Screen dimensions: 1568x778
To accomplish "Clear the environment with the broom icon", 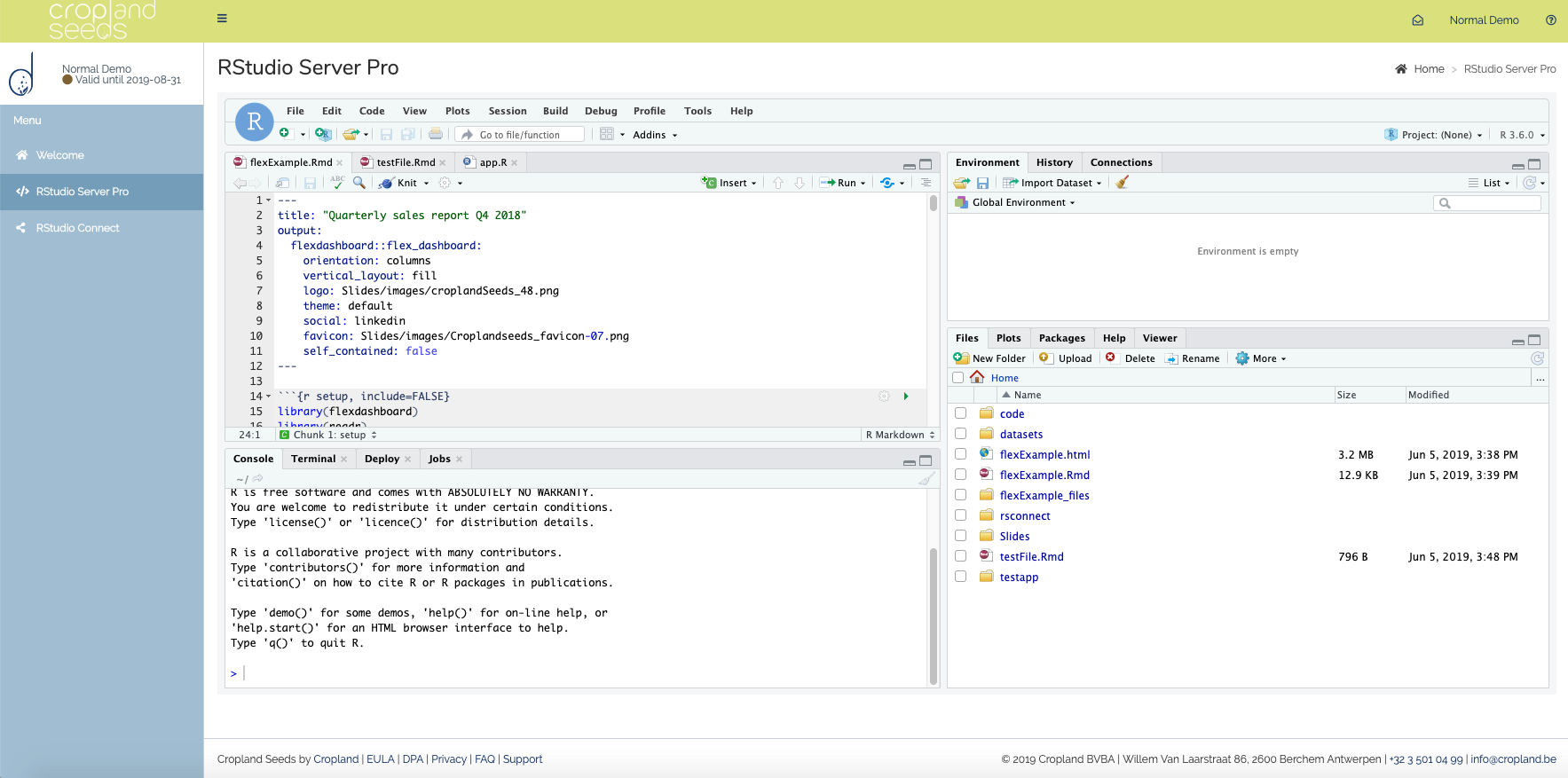I will [1123, 182].
